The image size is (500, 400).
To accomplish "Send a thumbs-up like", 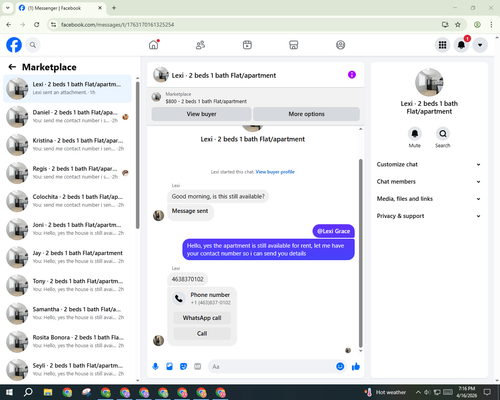I will [x=356, y=367].
